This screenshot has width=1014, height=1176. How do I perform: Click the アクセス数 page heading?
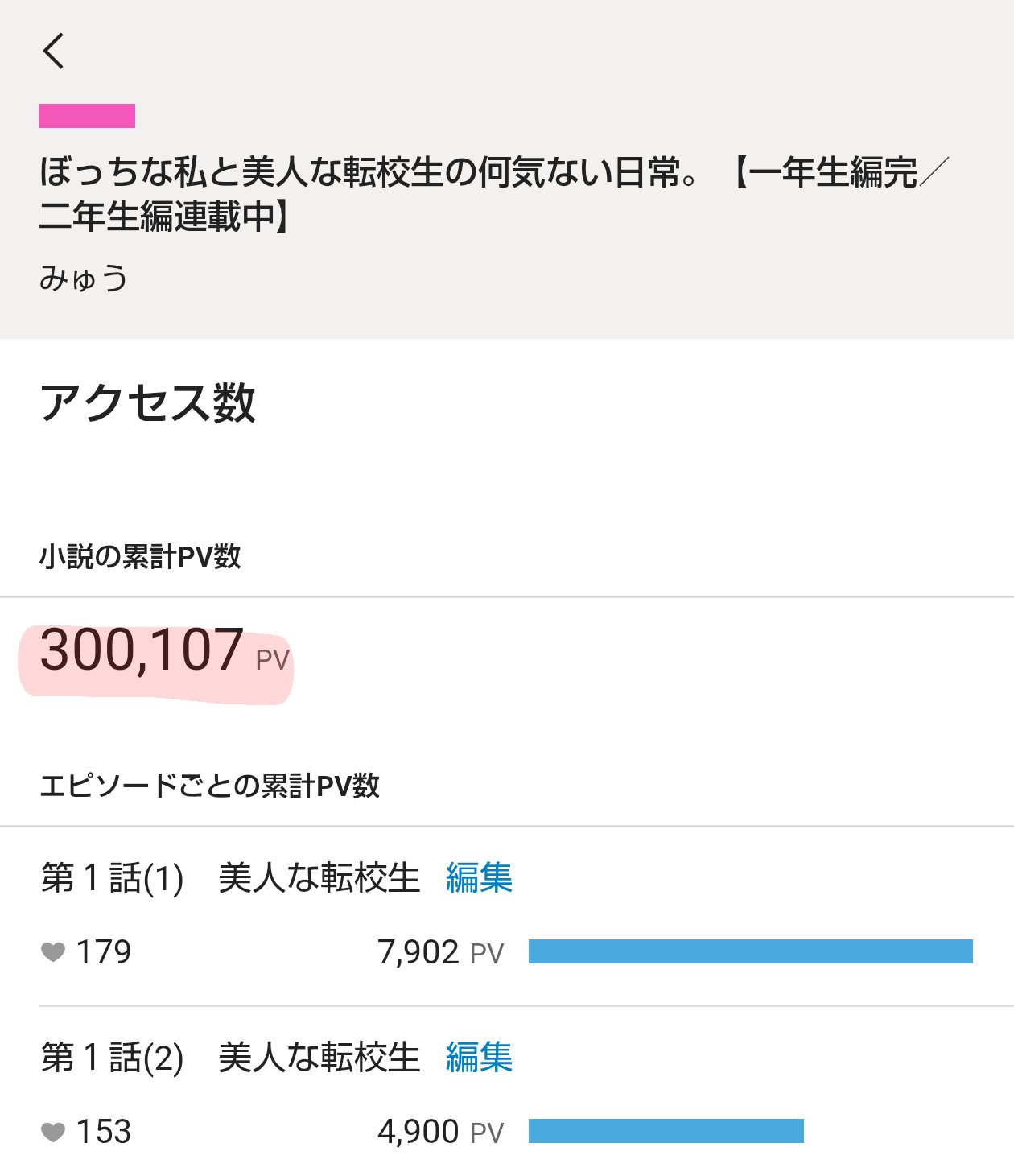148,403
